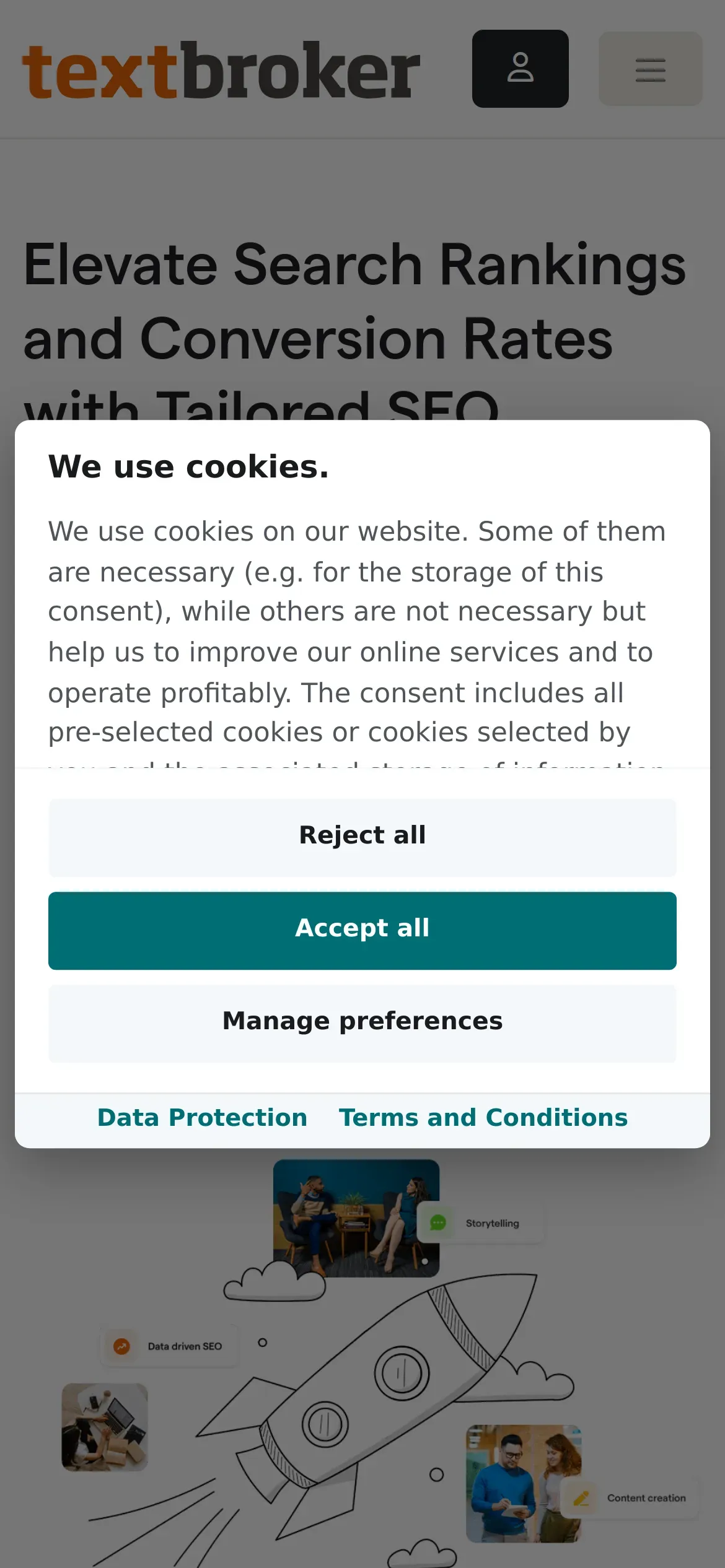Click the "Data driven SEO" label text
Image resolution: width=725 pixels, height=1568 pixels.
pyautogui.click(x=185, y=1346)
